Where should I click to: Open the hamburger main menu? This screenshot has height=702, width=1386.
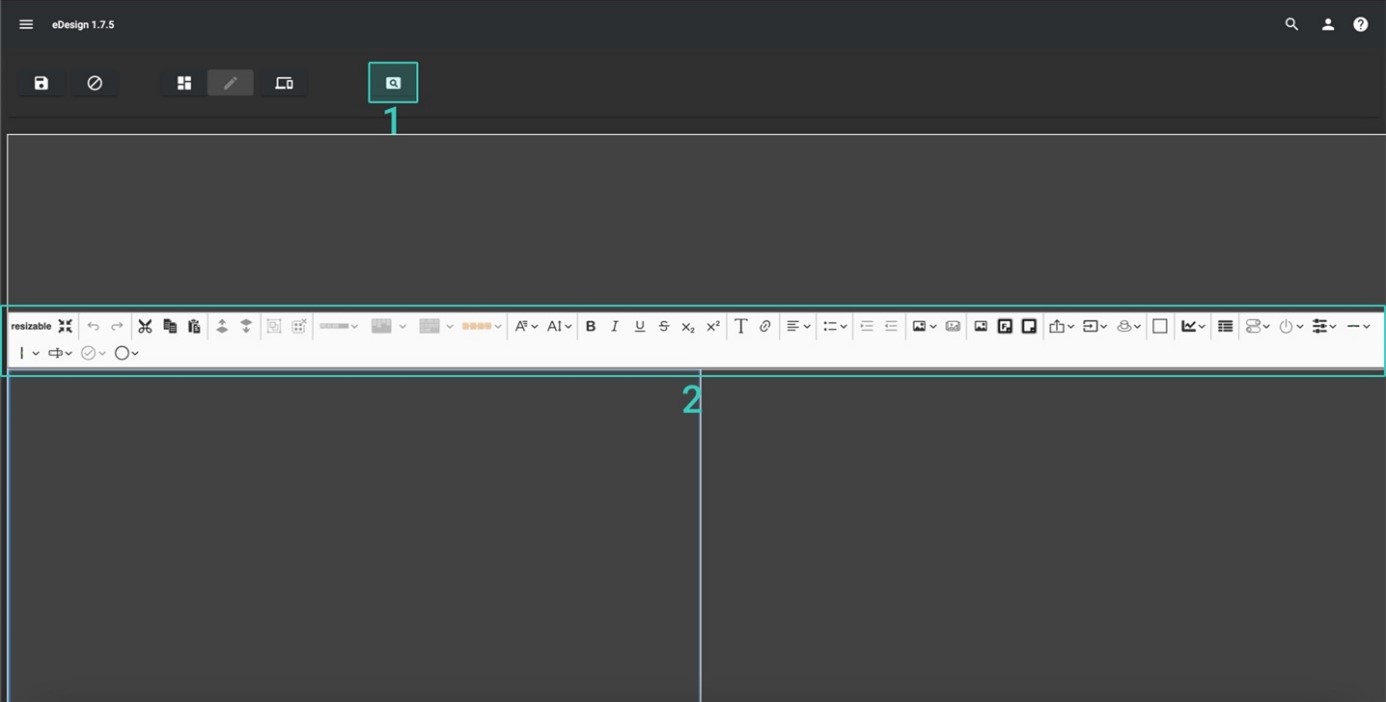[26, 24]
